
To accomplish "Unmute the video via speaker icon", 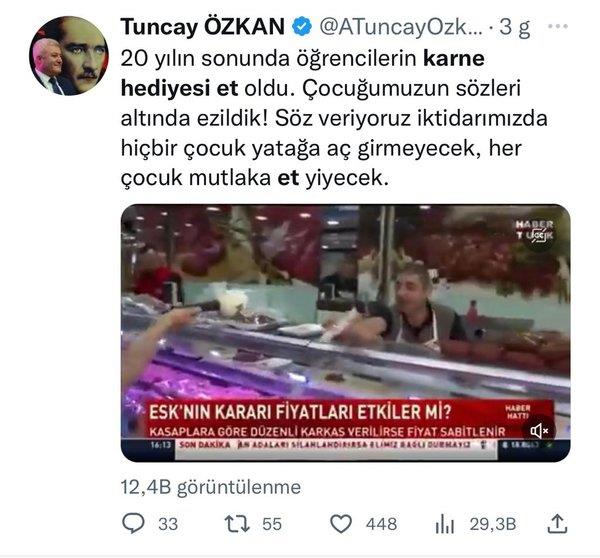I will point(538,431).
